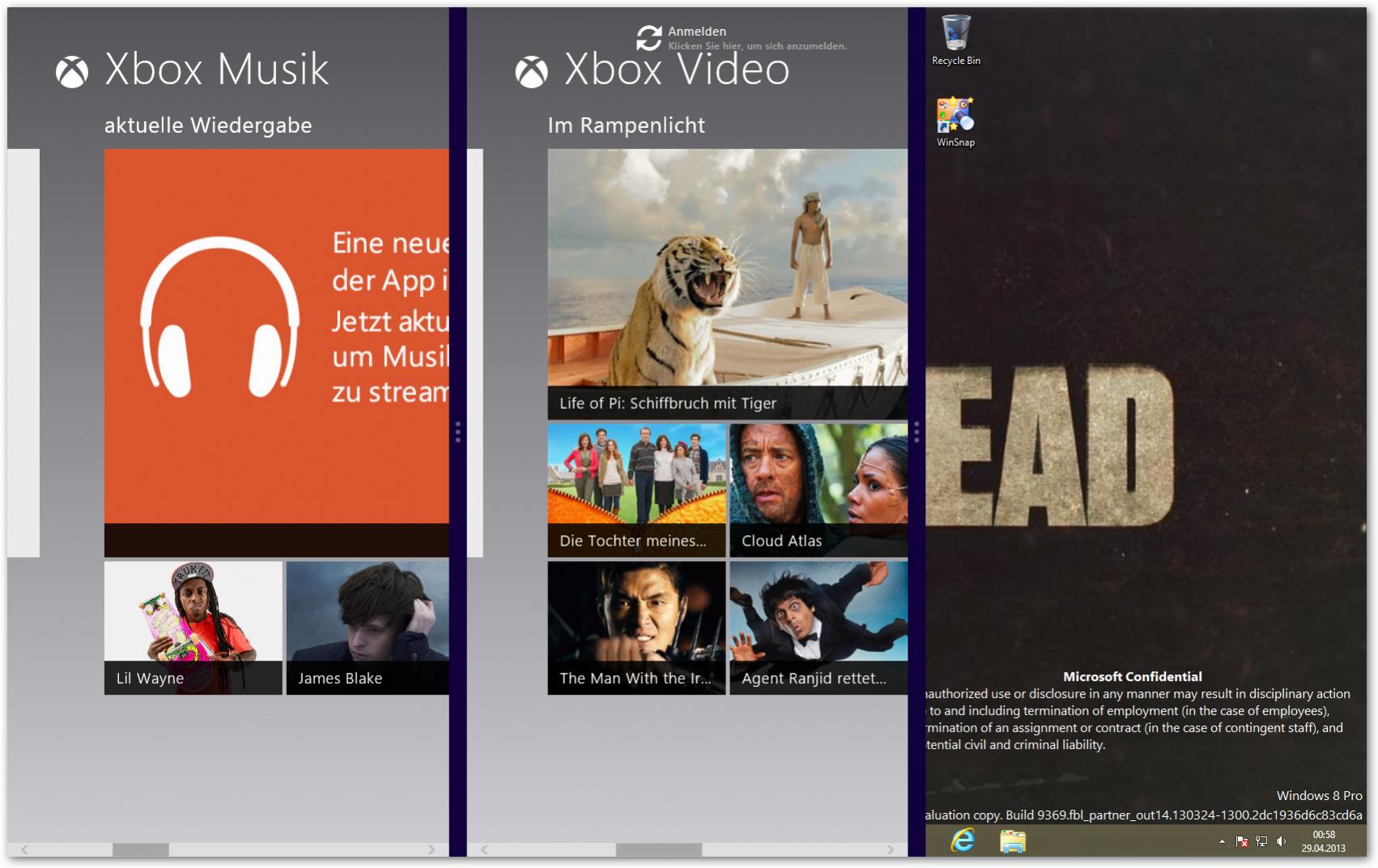Click the Action Center flag tray icon
Viewport: 1378px width, 868px height.
(x=1242, y=842)
